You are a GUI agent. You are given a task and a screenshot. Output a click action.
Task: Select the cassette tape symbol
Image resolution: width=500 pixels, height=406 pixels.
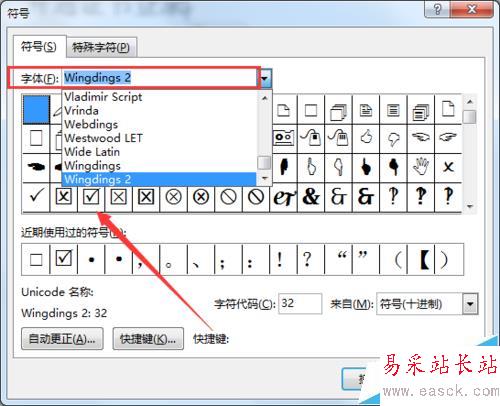tap(283, 138)
